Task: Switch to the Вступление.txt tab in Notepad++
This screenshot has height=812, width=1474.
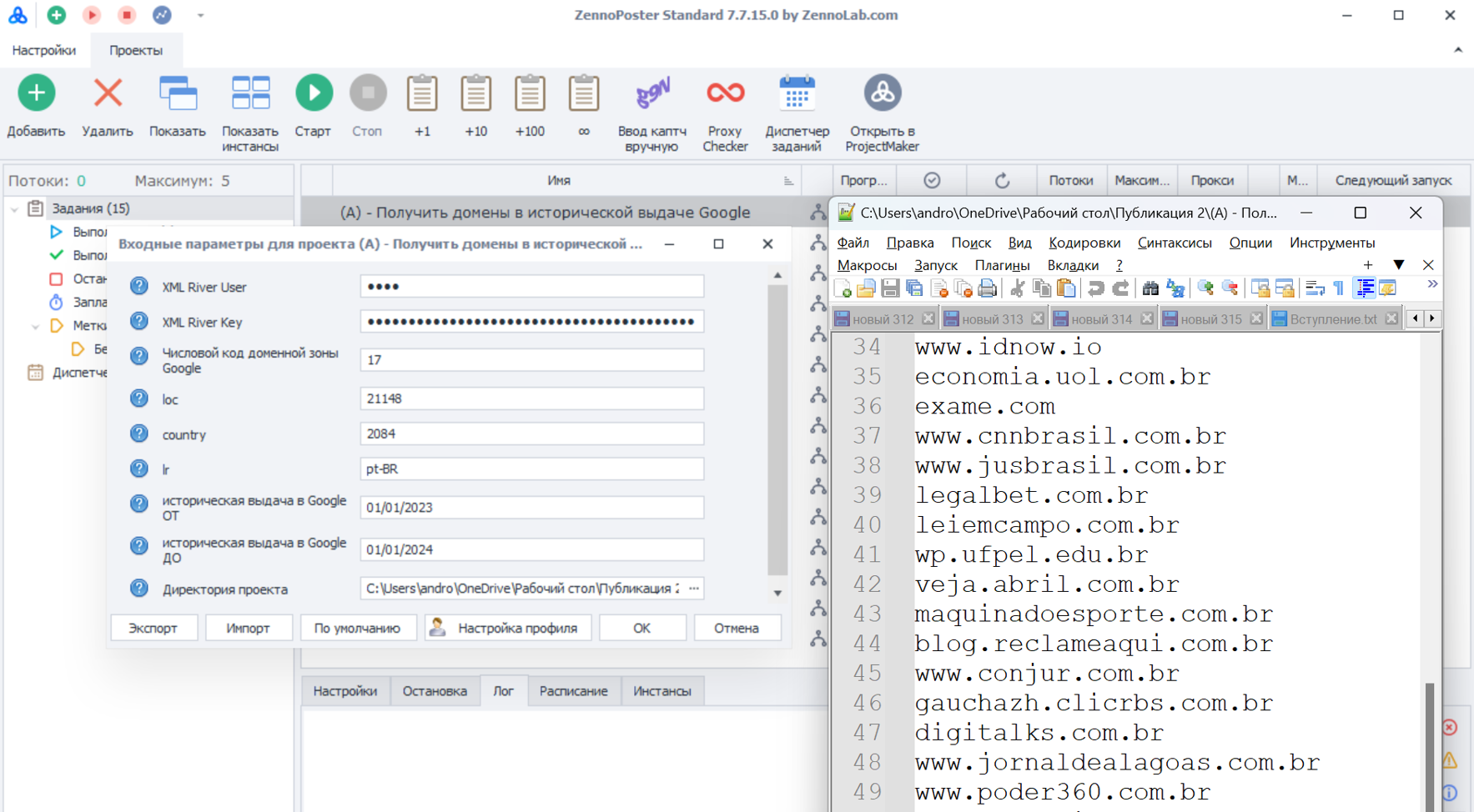Action: point(1333,318)
